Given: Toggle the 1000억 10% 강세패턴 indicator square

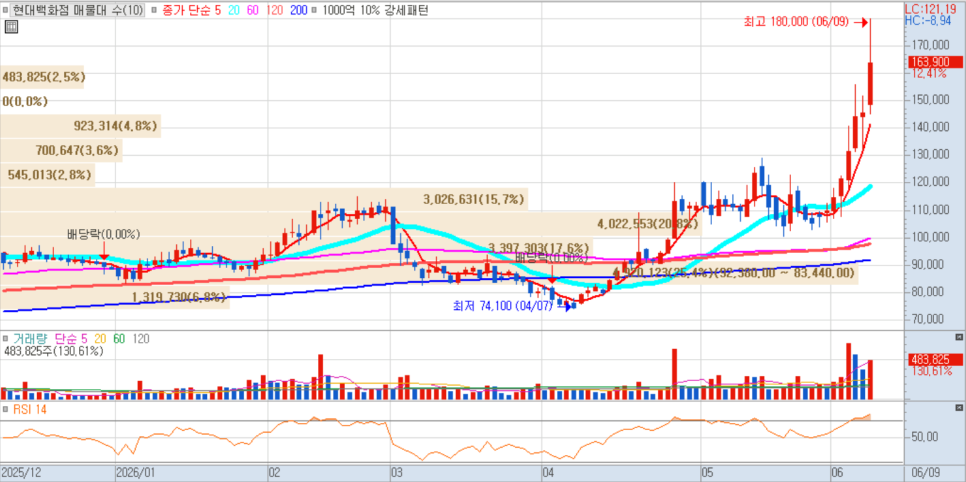Looking at the screenshot, I should tap(315, 10).
